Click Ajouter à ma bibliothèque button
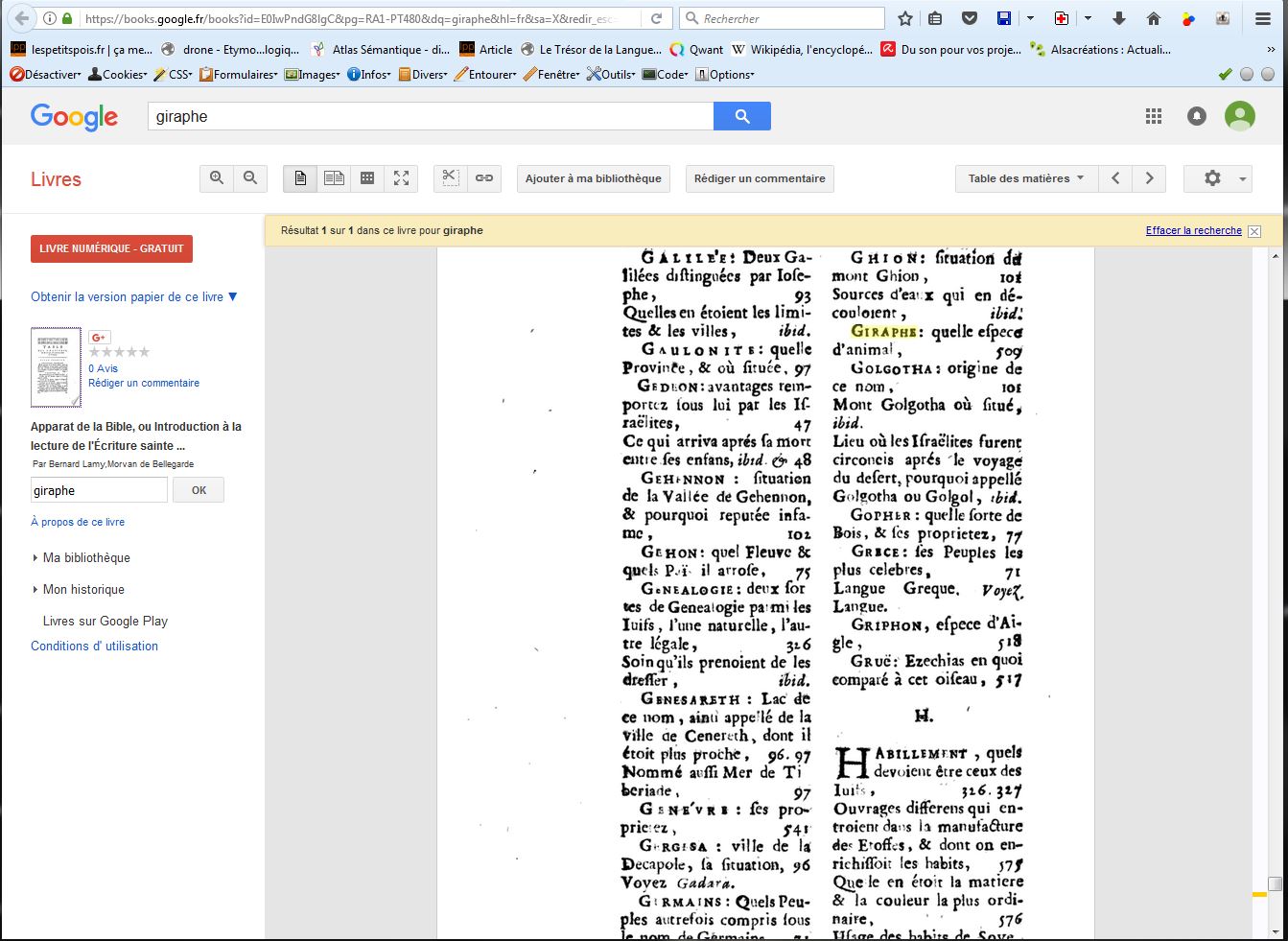 click(x=593, y=178)
